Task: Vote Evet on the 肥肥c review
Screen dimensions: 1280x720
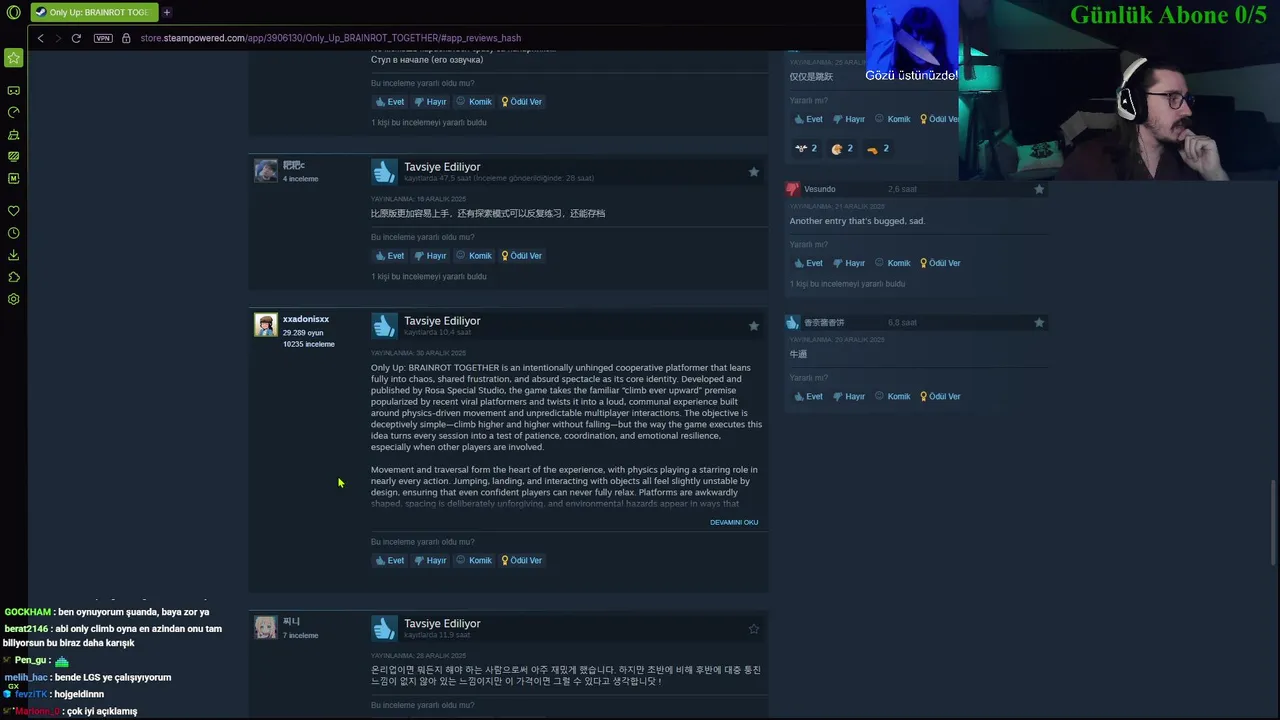Action: click(389, 256)
